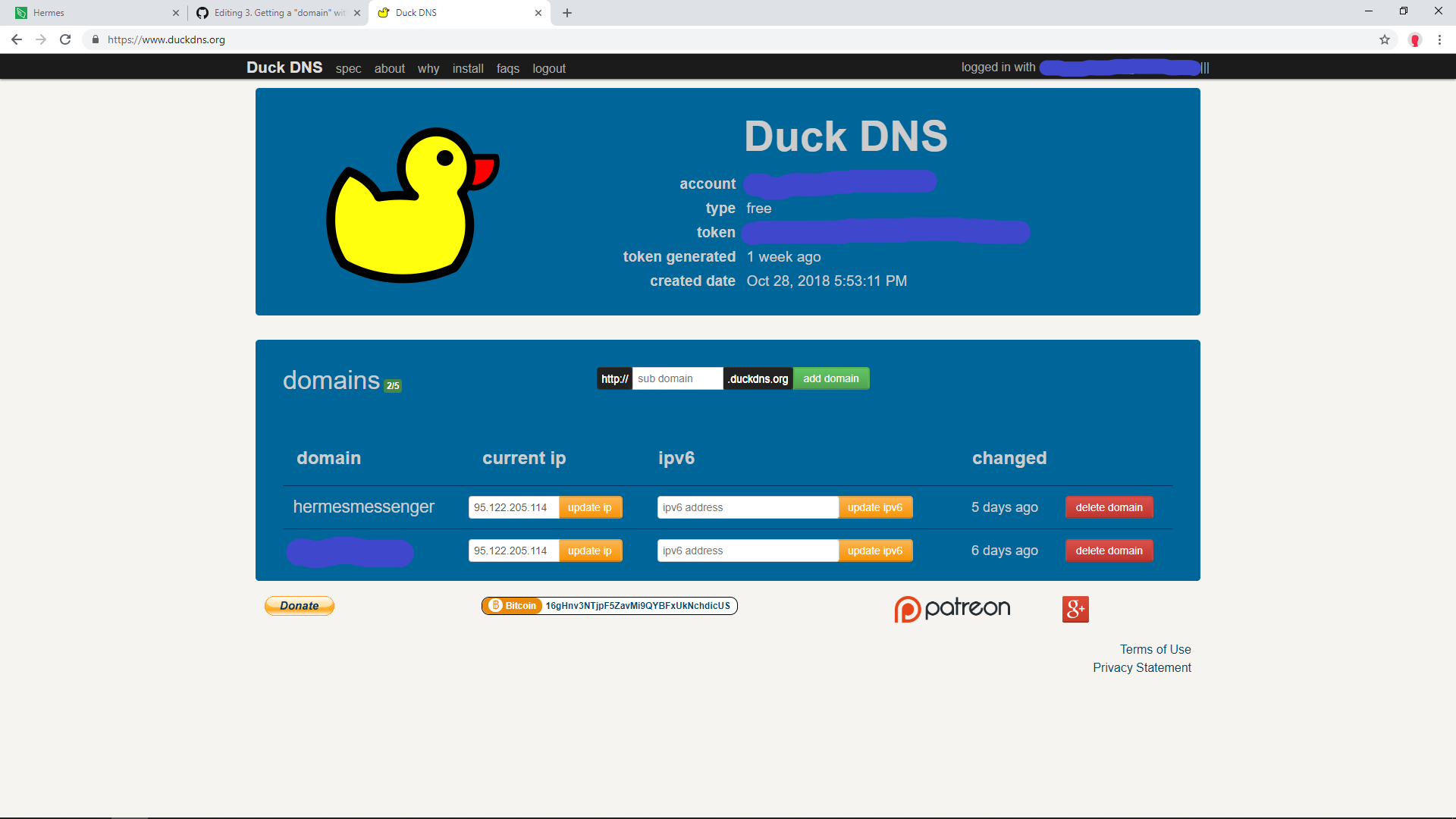Click the current ip field for hermesmessenger
The width and height of the screenshot is (1456, 819).
pos(514,507)
